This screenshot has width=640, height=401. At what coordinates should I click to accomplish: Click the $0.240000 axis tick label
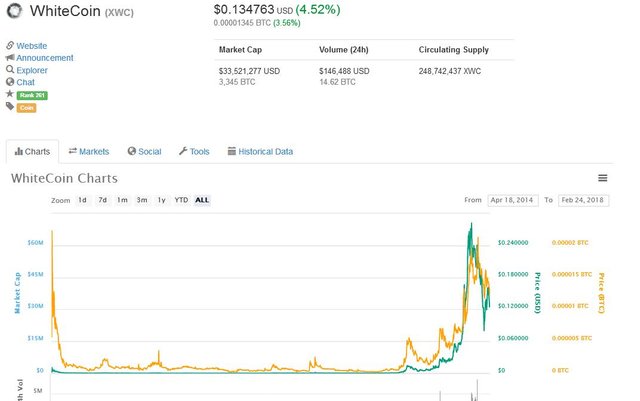(x=513, y=243)
